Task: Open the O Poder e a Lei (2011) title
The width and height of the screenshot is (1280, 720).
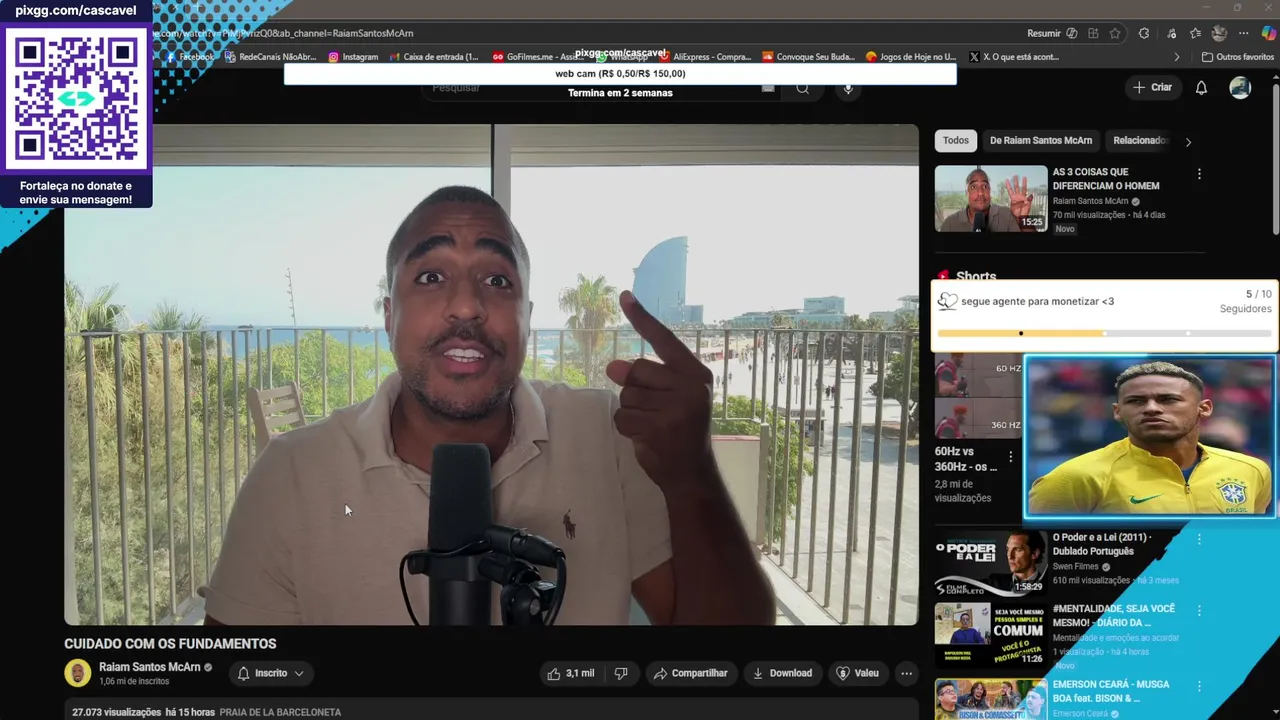Action: [1102, 544]
